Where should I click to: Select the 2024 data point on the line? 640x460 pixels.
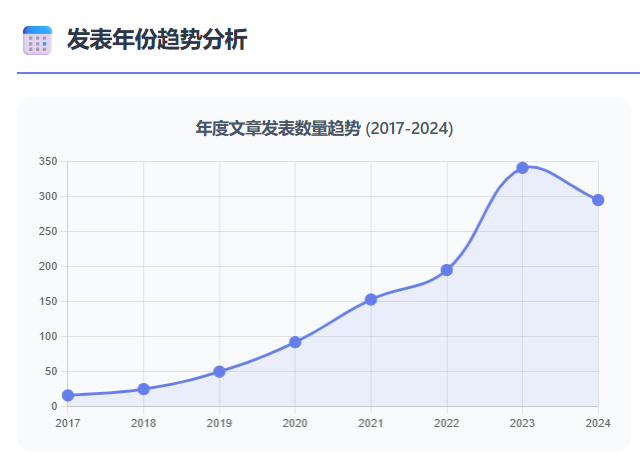click(x=598, y=200)
